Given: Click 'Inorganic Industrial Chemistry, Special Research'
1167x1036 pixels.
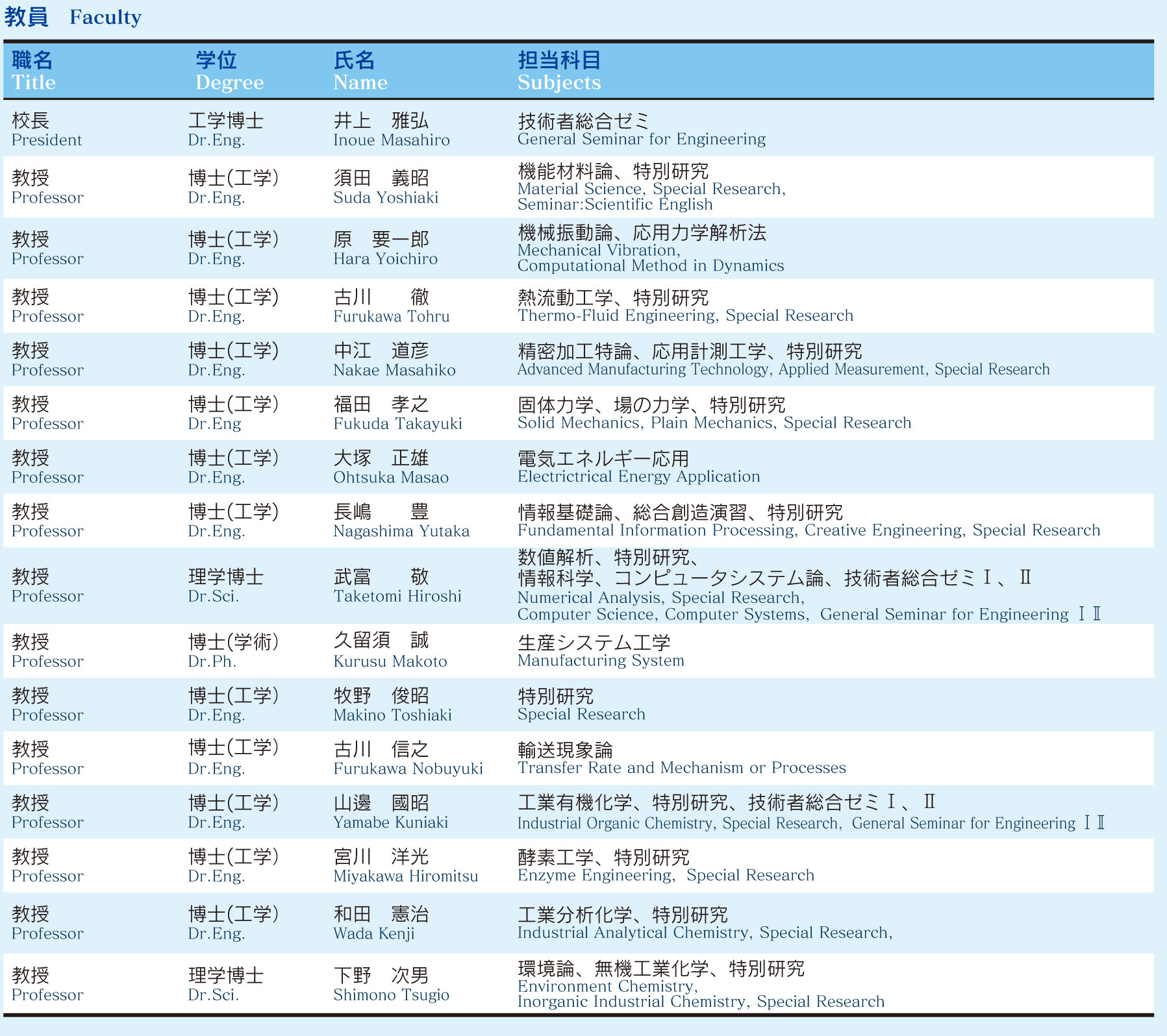Looking at the screenshot, I should click(701, 1002).
